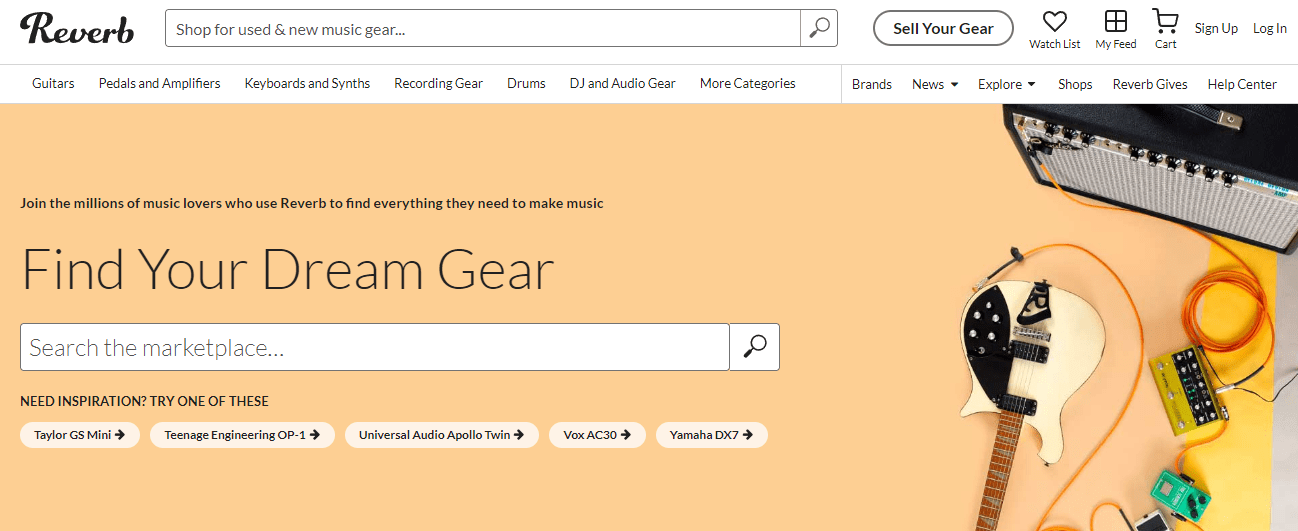Select the Universal Audio Apollo Twin suggestion
Screen dimensions: 1298x531
coord(442,435)
